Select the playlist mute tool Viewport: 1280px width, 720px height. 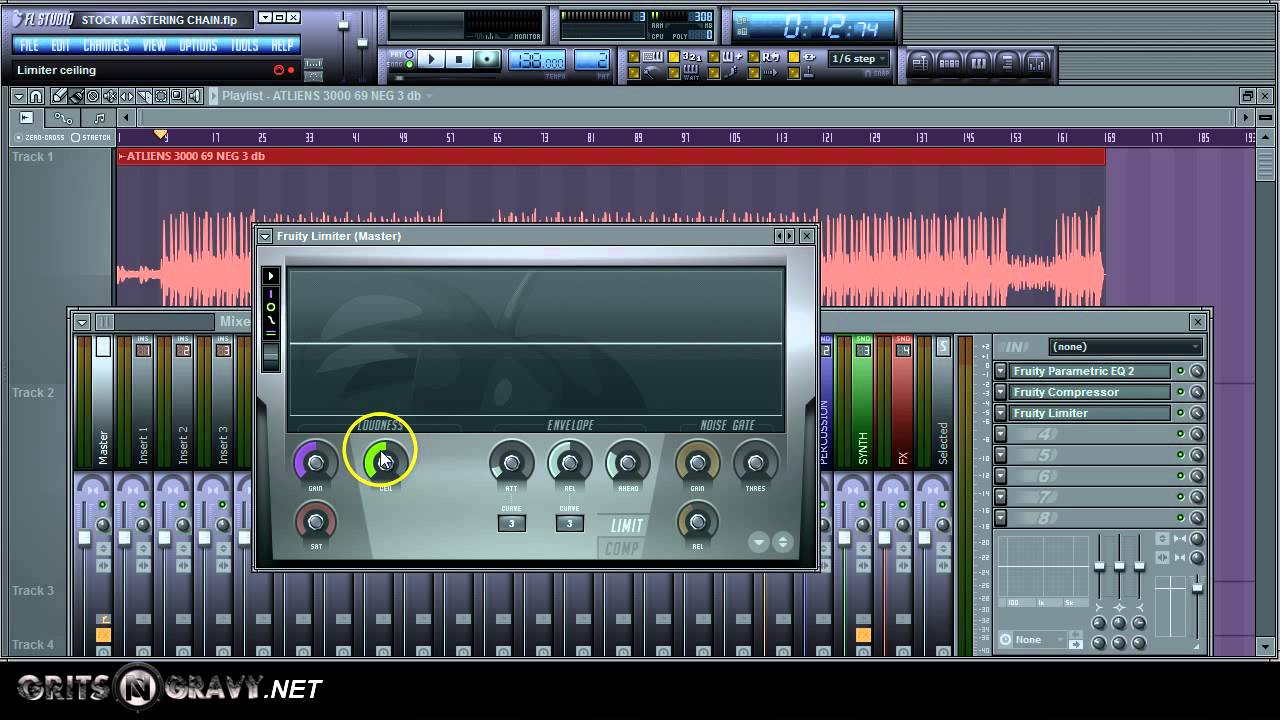[110, 96]
